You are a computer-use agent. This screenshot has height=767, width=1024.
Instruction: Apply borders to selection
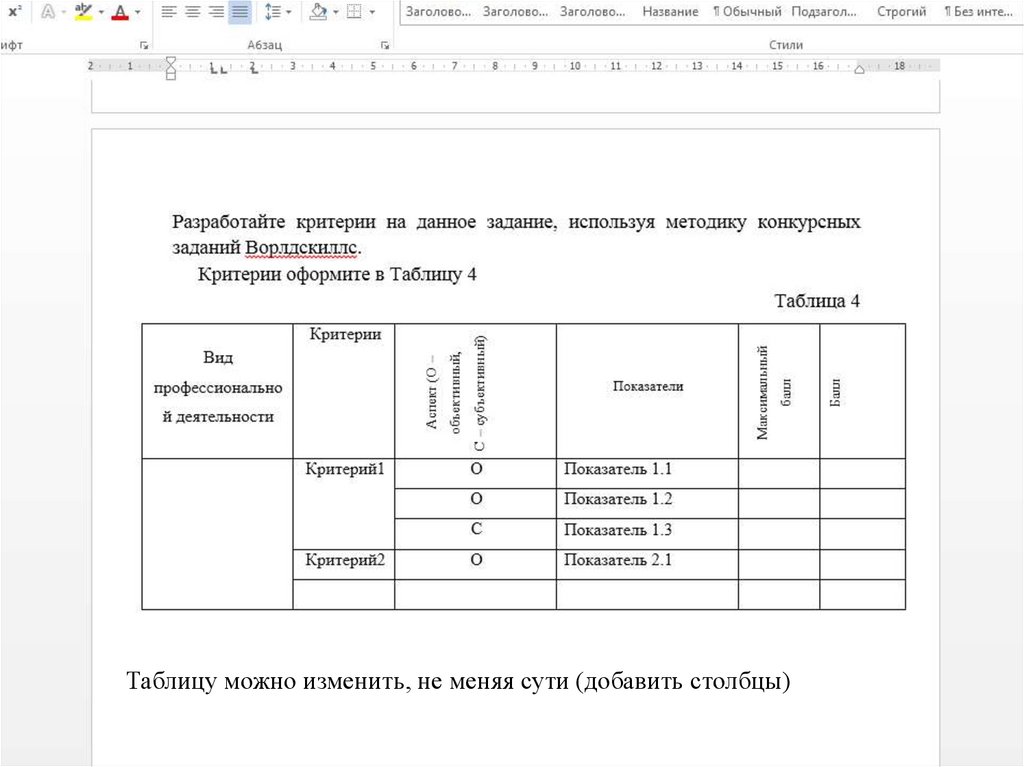354,11
